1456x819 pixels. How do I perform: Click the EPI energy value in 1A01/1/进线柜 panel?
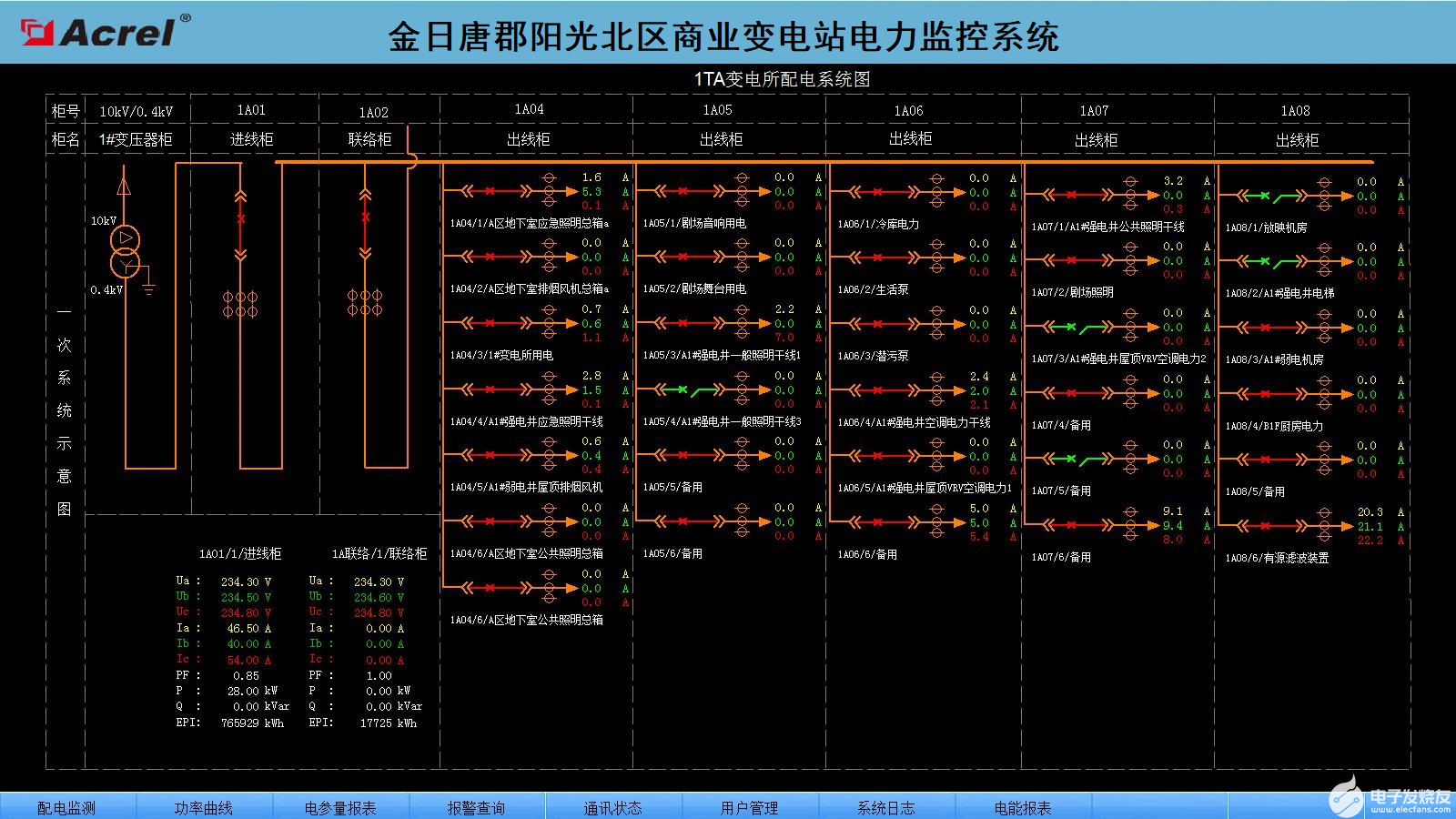(239, 723)
